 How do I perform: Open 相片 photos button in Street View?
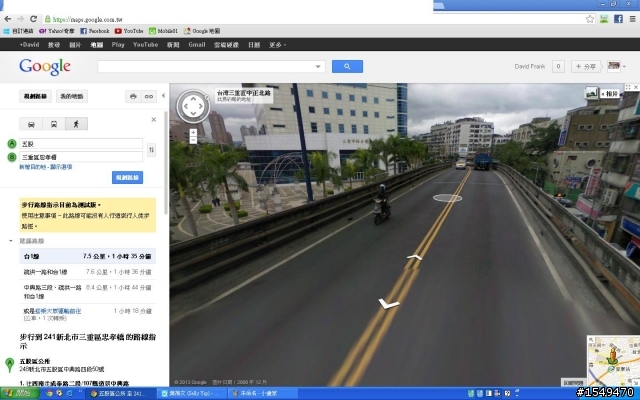(x=602, y=93)
